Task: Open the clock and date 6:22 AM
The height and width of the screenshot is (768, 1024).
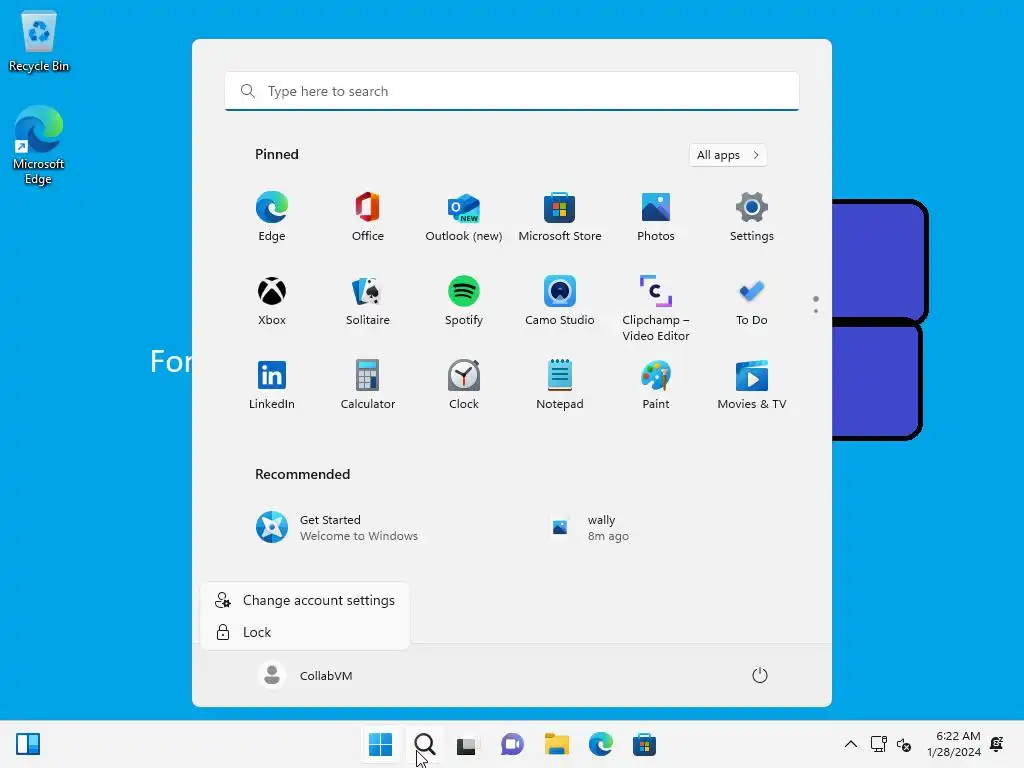Action: coord(954,744)
